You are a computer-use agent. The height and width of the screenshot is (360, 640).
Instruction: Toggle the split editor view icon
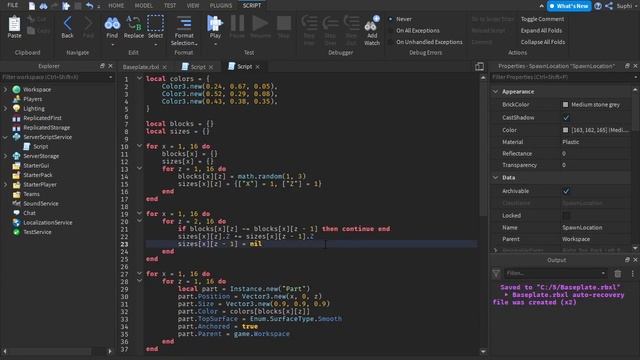click(x=480, y=67)
